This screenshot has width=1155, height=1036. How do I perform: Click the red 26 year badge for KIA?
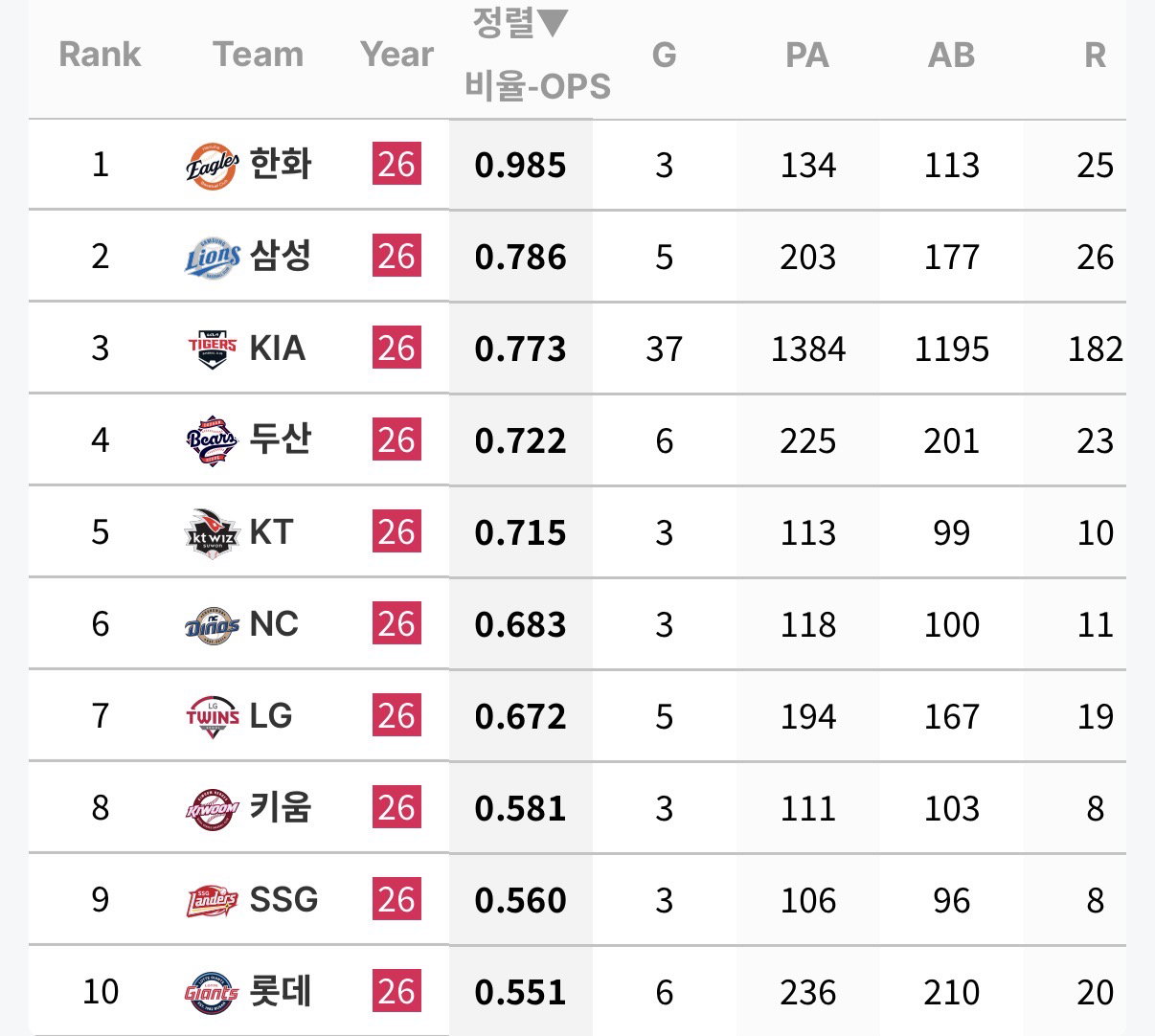[396, 349]
